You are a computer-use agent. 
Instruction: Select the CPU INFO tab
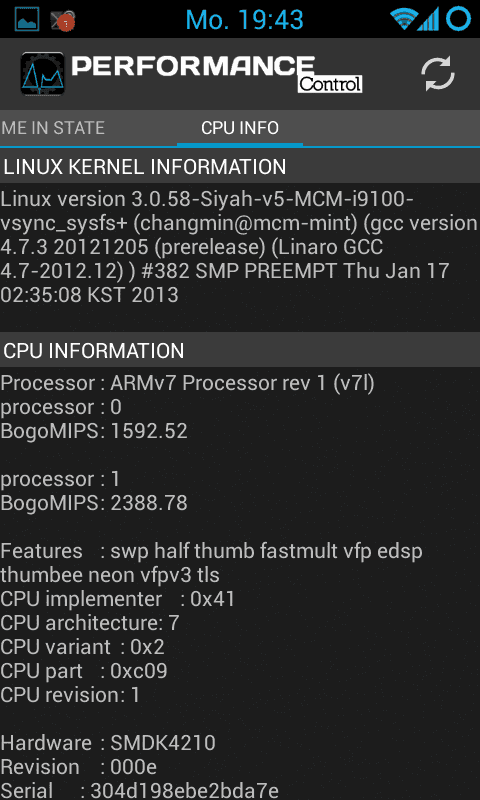240,128
